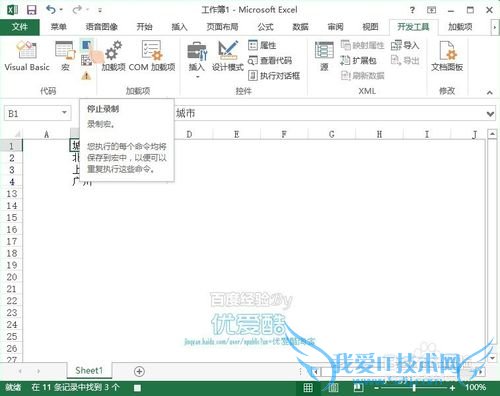Select the Sheet1 tab
This screenshot has width=500, height=396.
pos(89,371)
